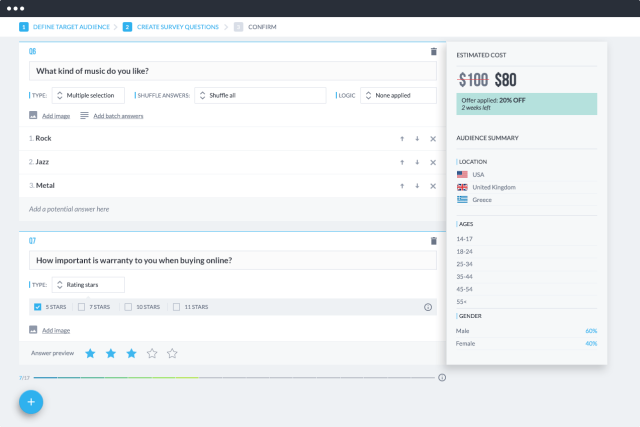
Task: Click Add batch answers link
Action: [x=118, y=116]
